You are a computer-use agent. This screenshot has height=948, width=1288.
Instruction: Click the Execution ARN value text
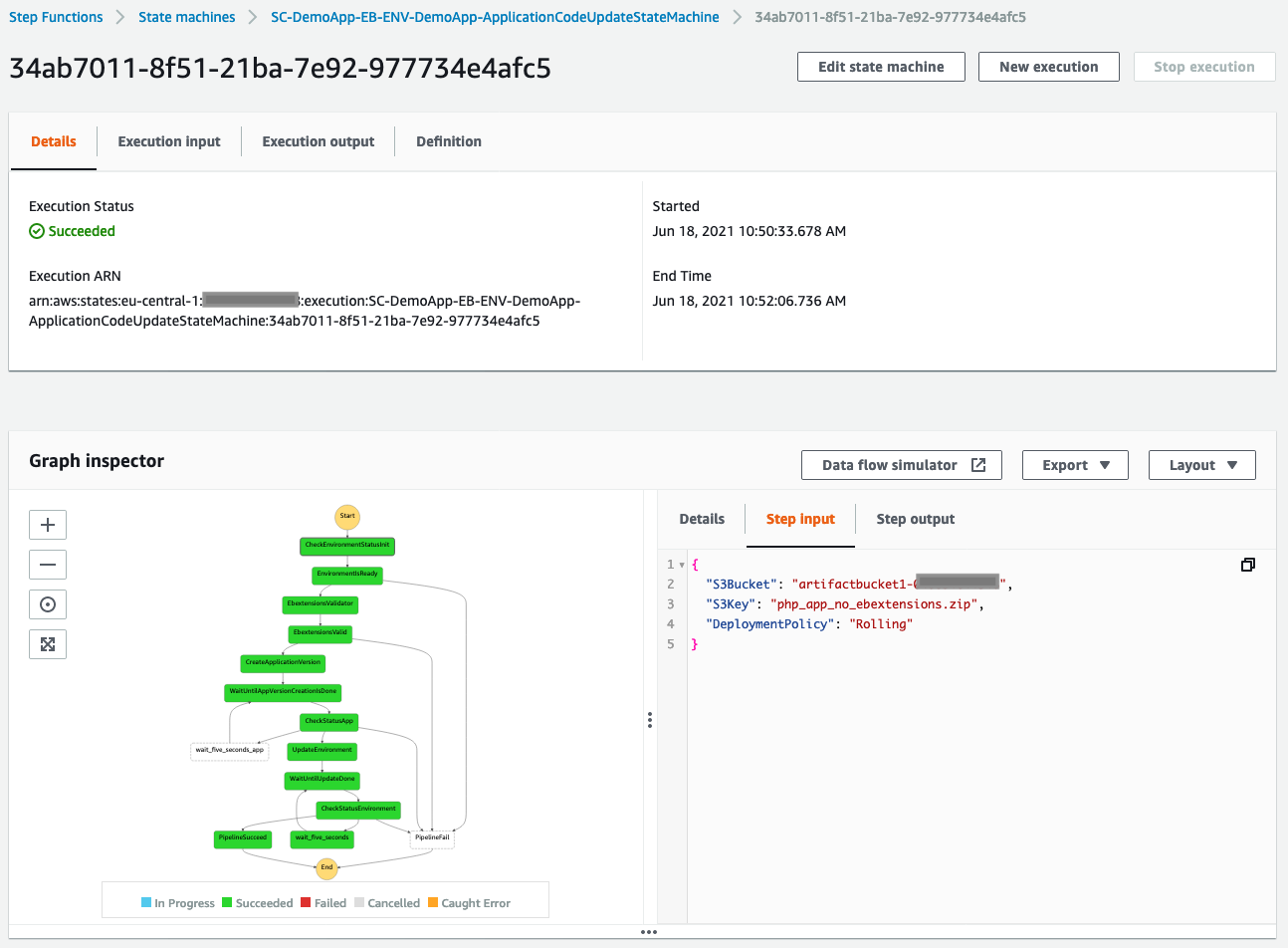point(305,311)
